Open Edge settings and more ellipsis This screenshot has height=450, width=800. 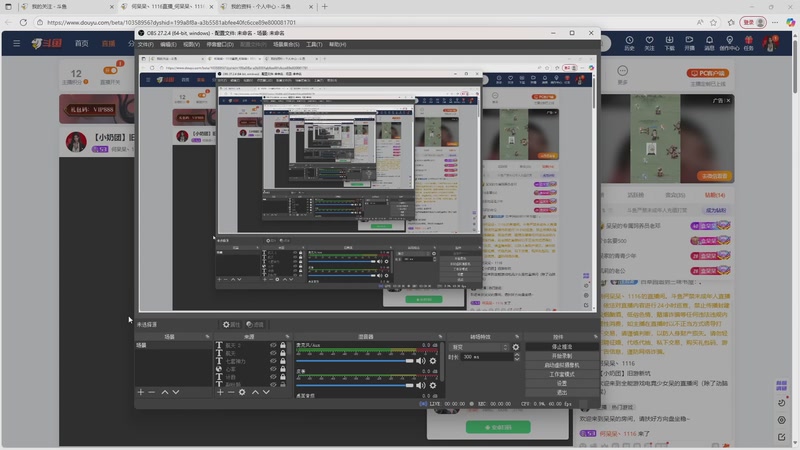click(x=775, y=22)
